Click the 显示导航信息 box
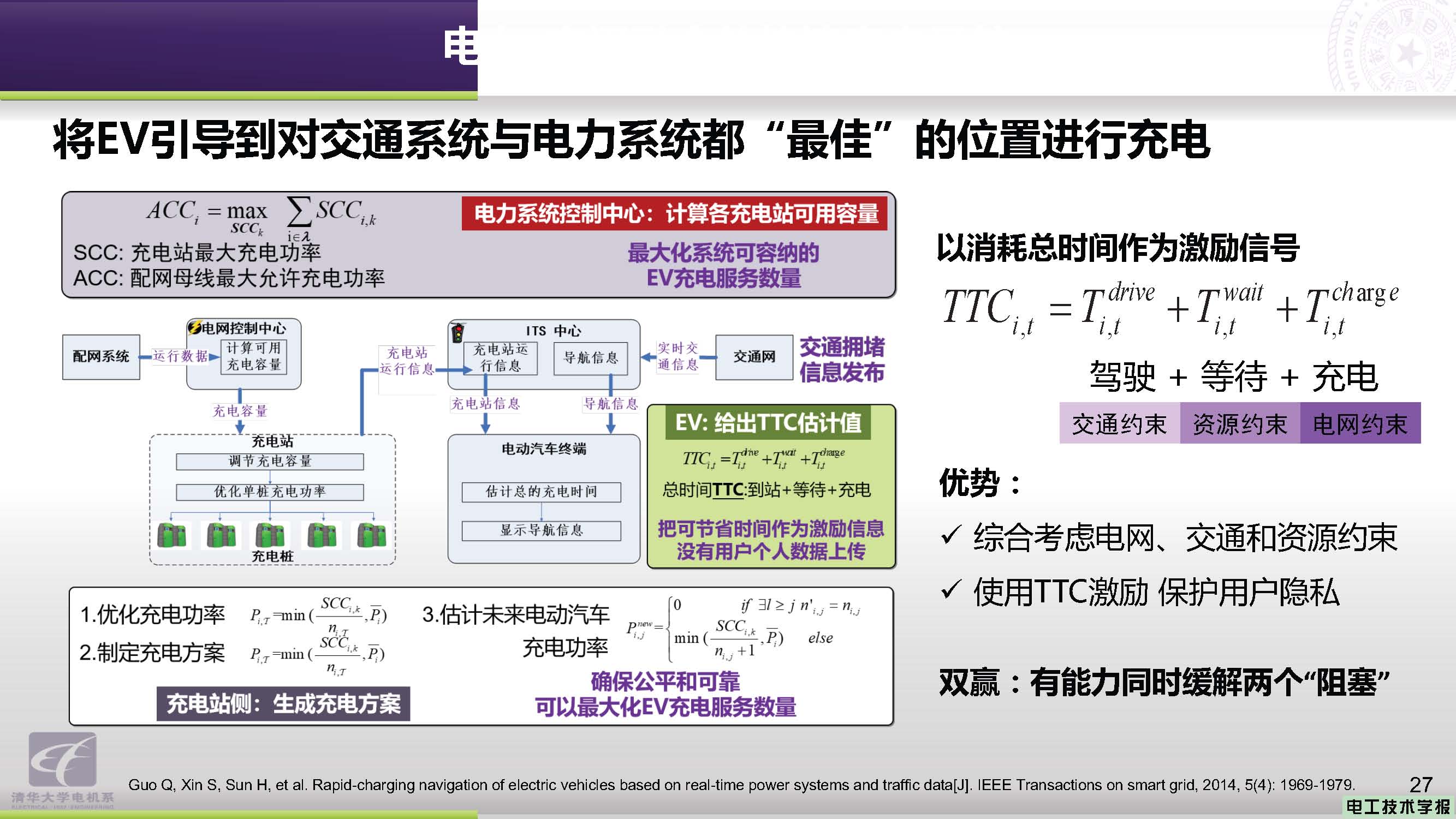1456x819 pixels. (x=541, y=531)
